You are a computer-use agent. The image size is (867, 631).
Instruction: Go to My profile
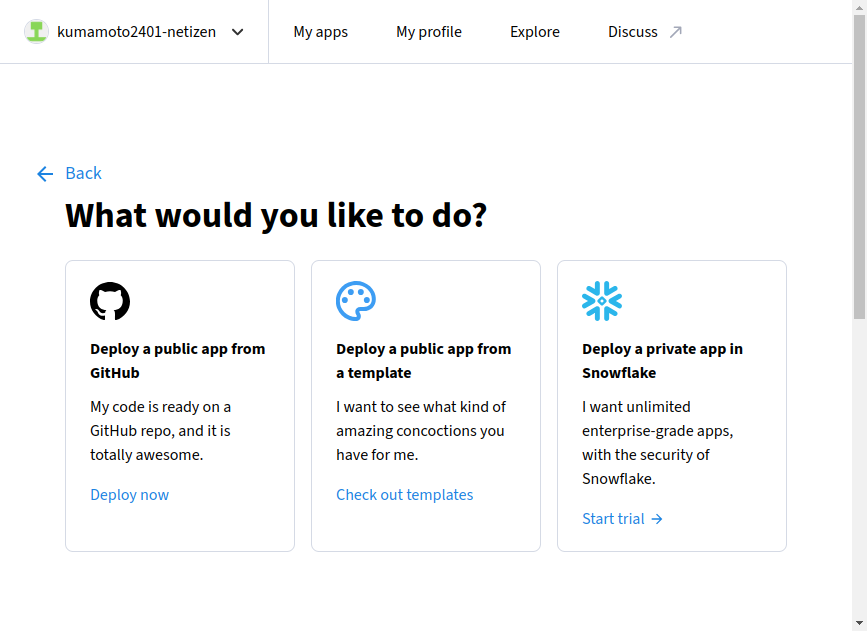coord(428,32)
